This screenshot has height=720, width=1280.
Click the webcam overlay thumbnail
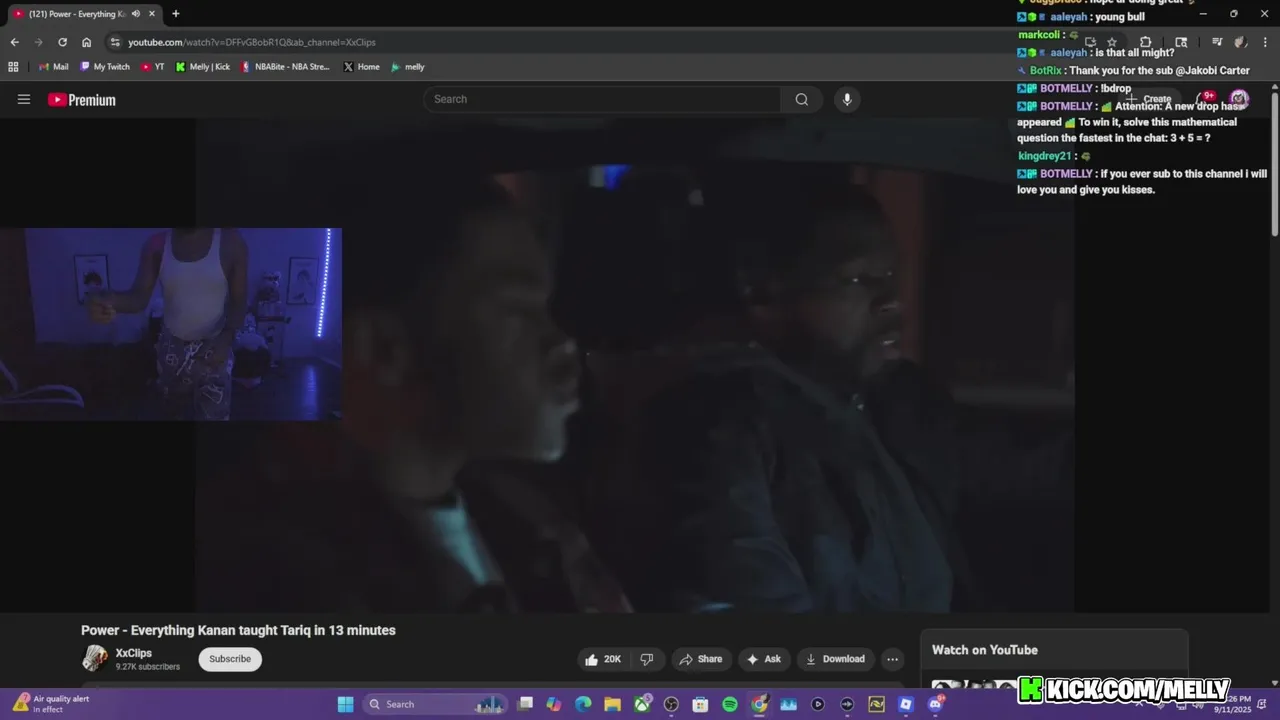(171, 324)
